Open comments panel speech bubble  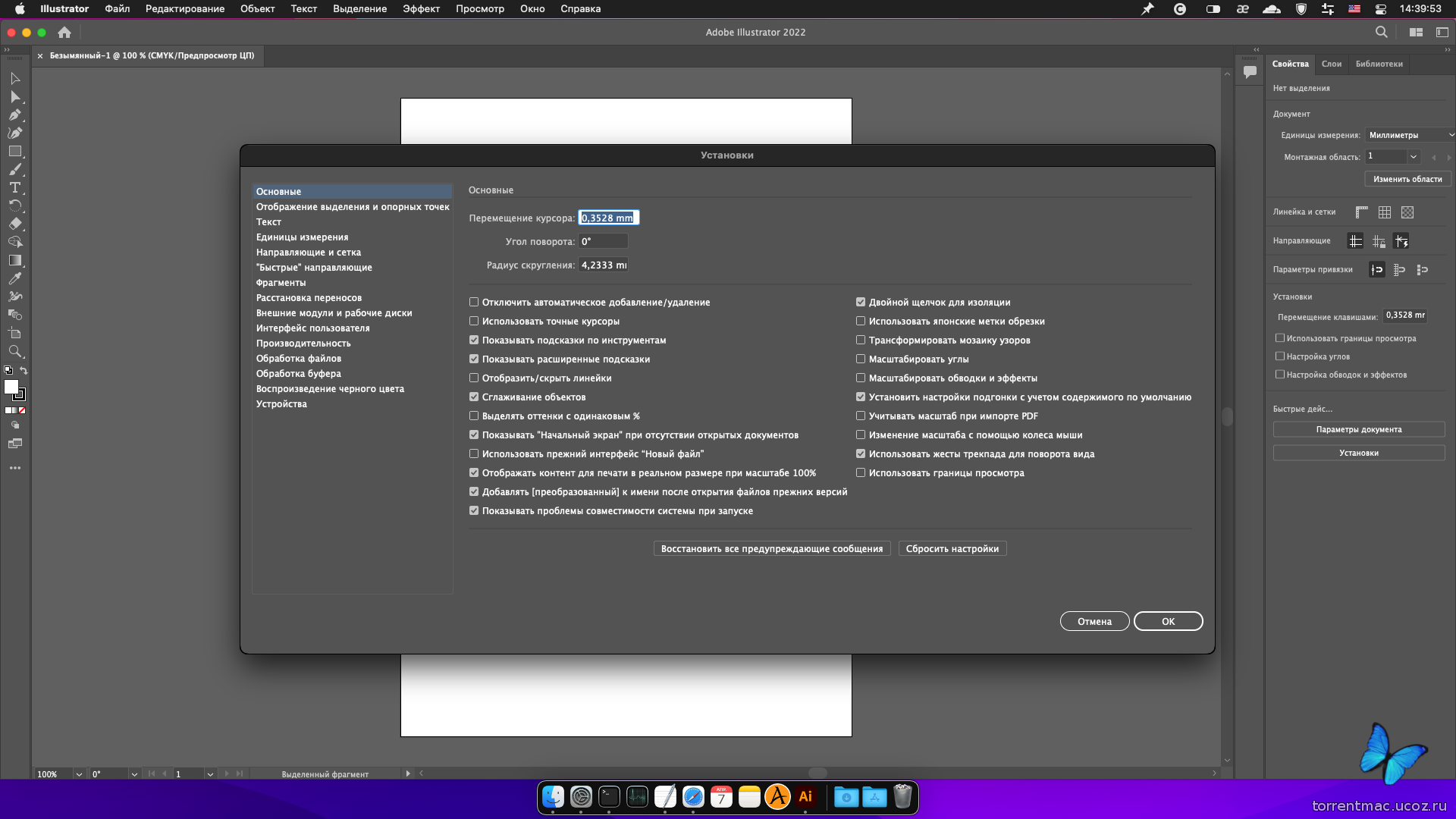click(1250, 72)
